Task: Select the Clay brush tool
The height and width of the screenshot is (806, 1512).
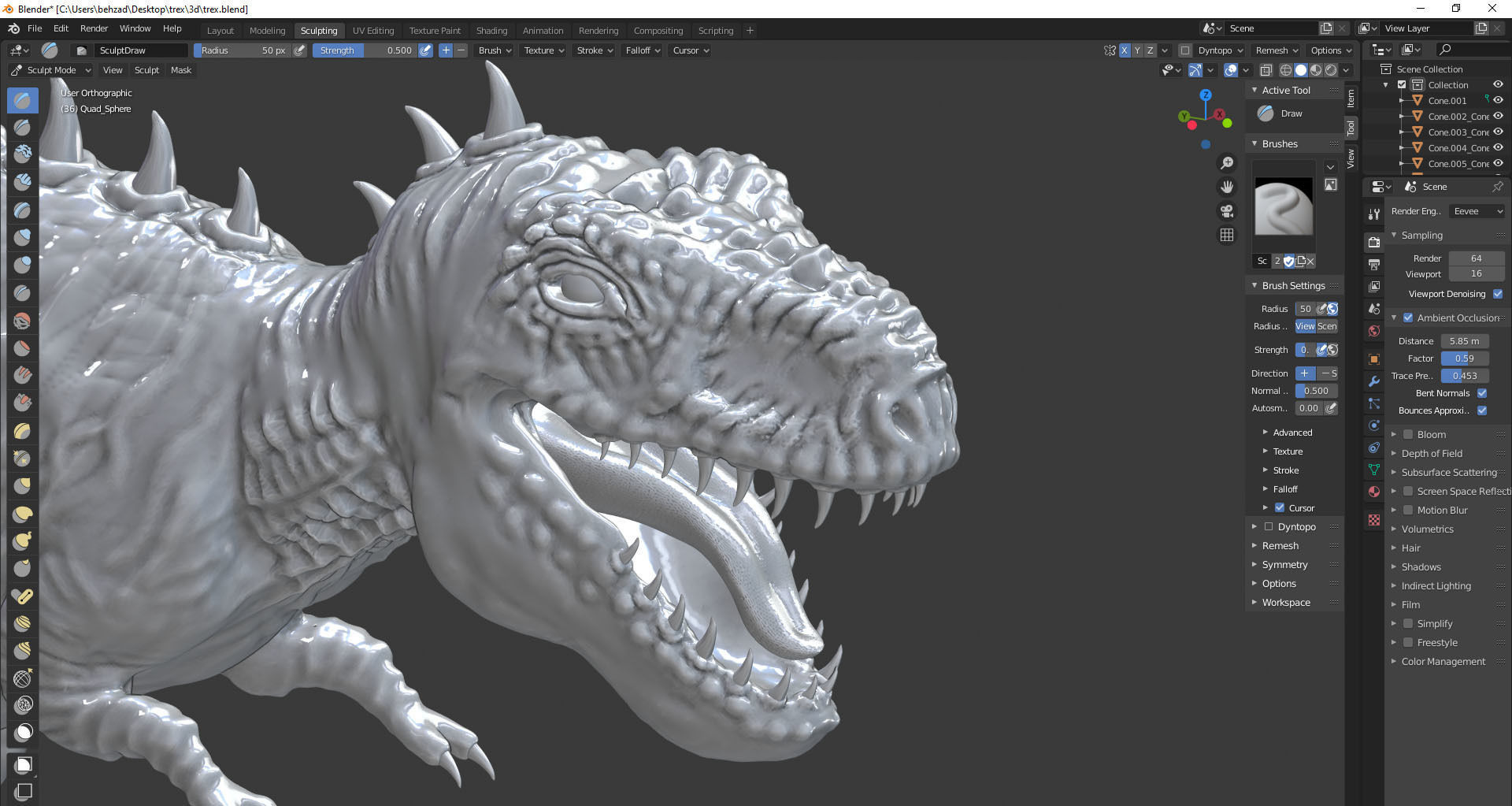Action: tap(23, 155)
